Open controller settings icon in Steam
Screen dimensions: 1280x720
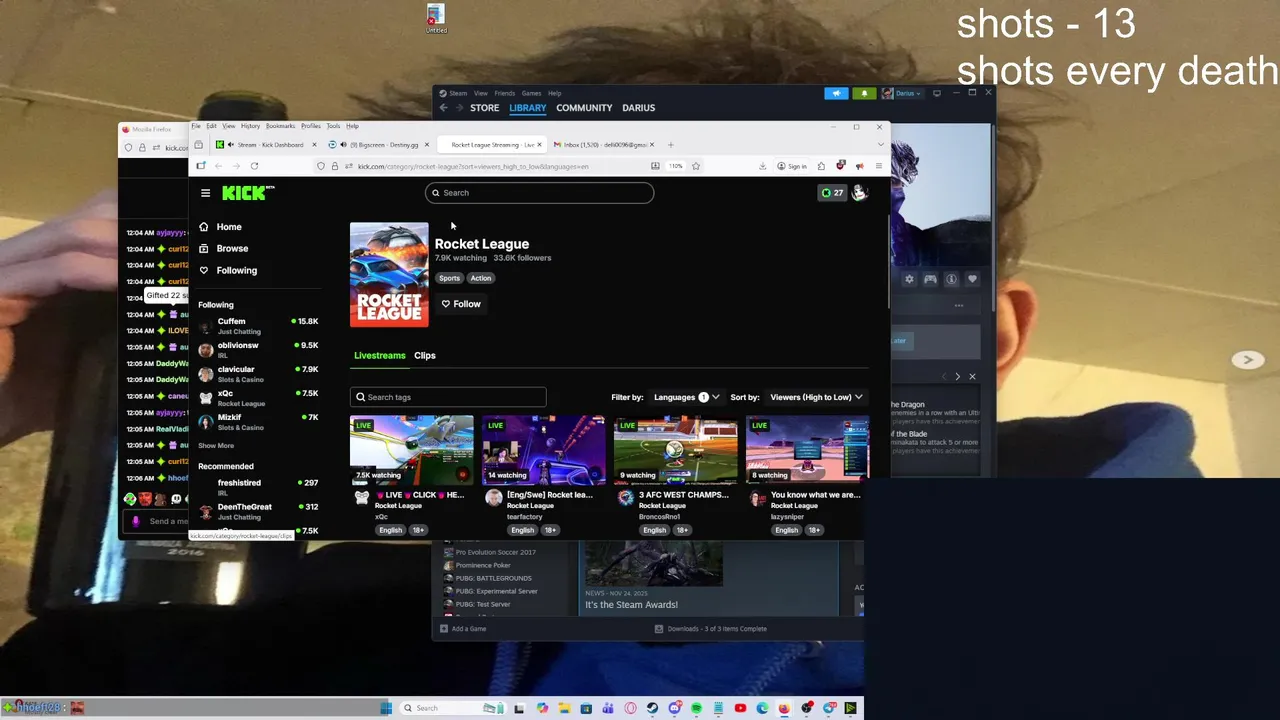930,279
